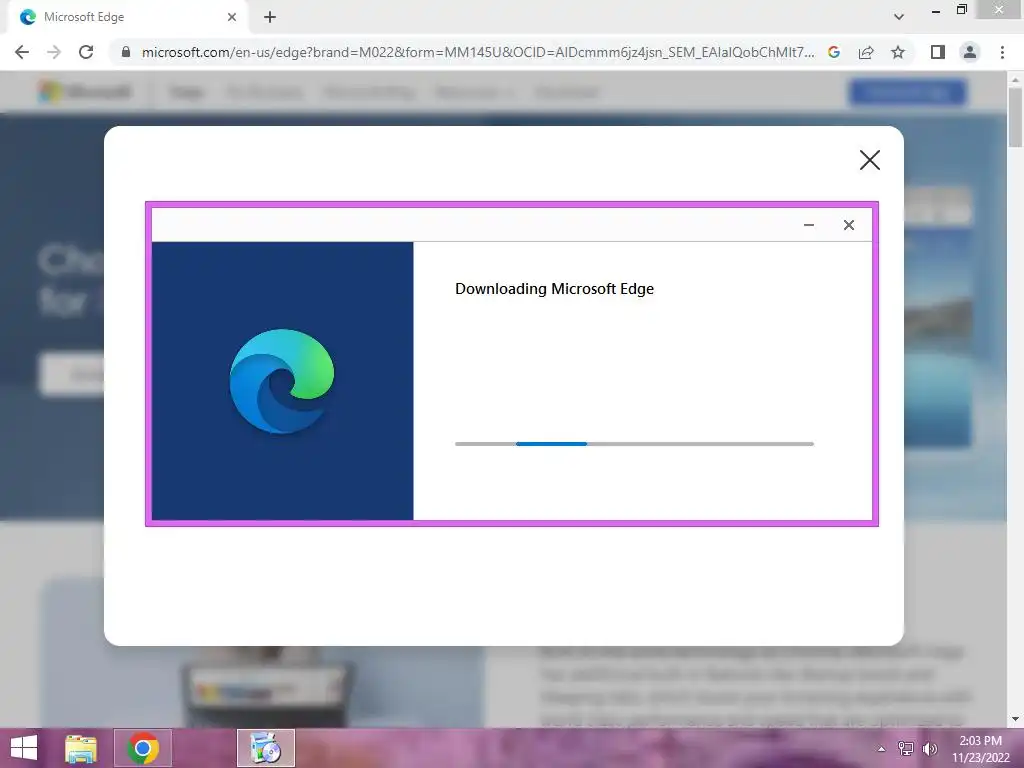This screenshot has height=768, width=1024.
Task: Open Chrome three-dot menu
Action: (x=1002, y=52)
